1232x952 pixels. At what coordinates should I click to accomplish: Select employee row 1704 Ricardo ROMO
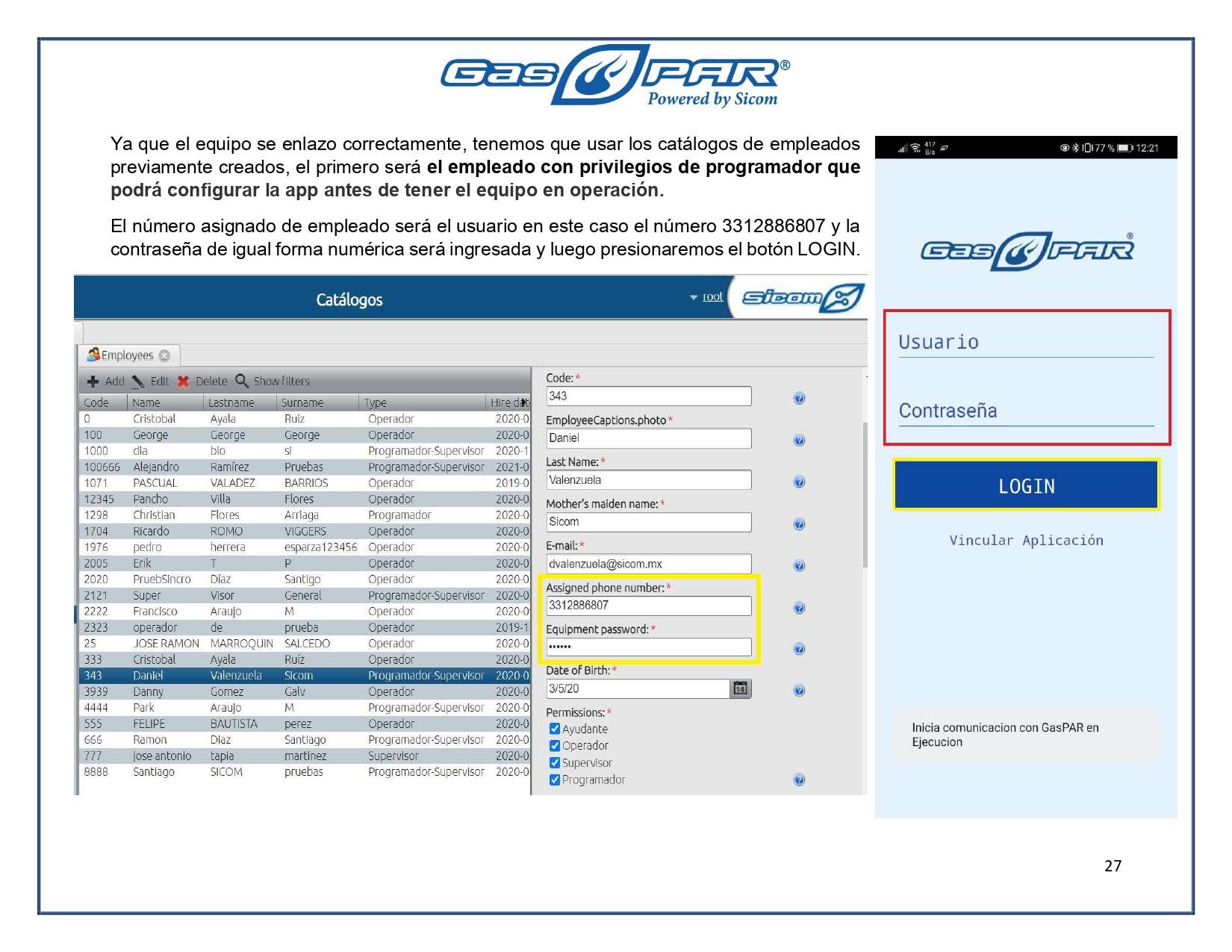[x=305, y=532]
